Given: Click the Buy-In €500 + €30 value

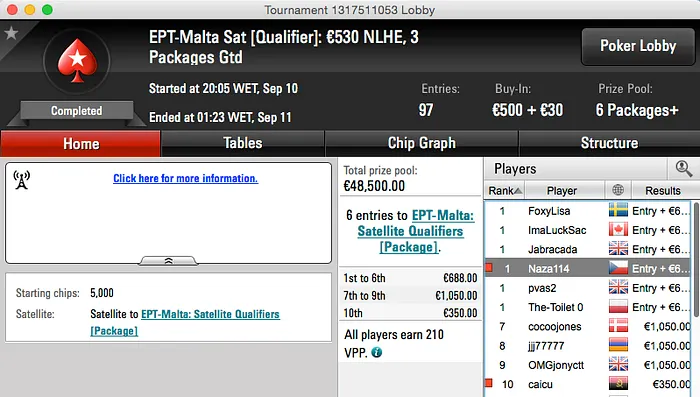Looking at the screenshot, I should 527,110.
